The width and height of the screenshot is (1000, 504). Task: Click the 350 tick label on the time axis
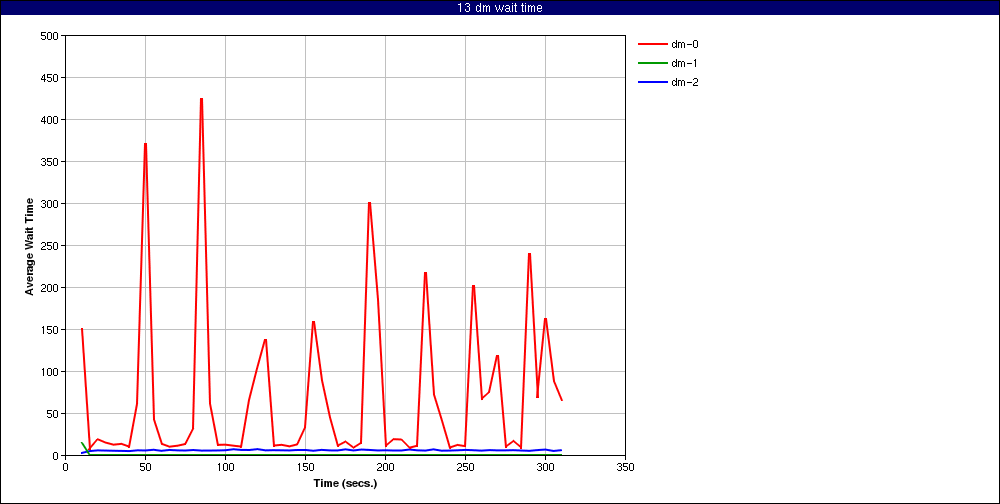pyautogui.click(x=626, y=467)
